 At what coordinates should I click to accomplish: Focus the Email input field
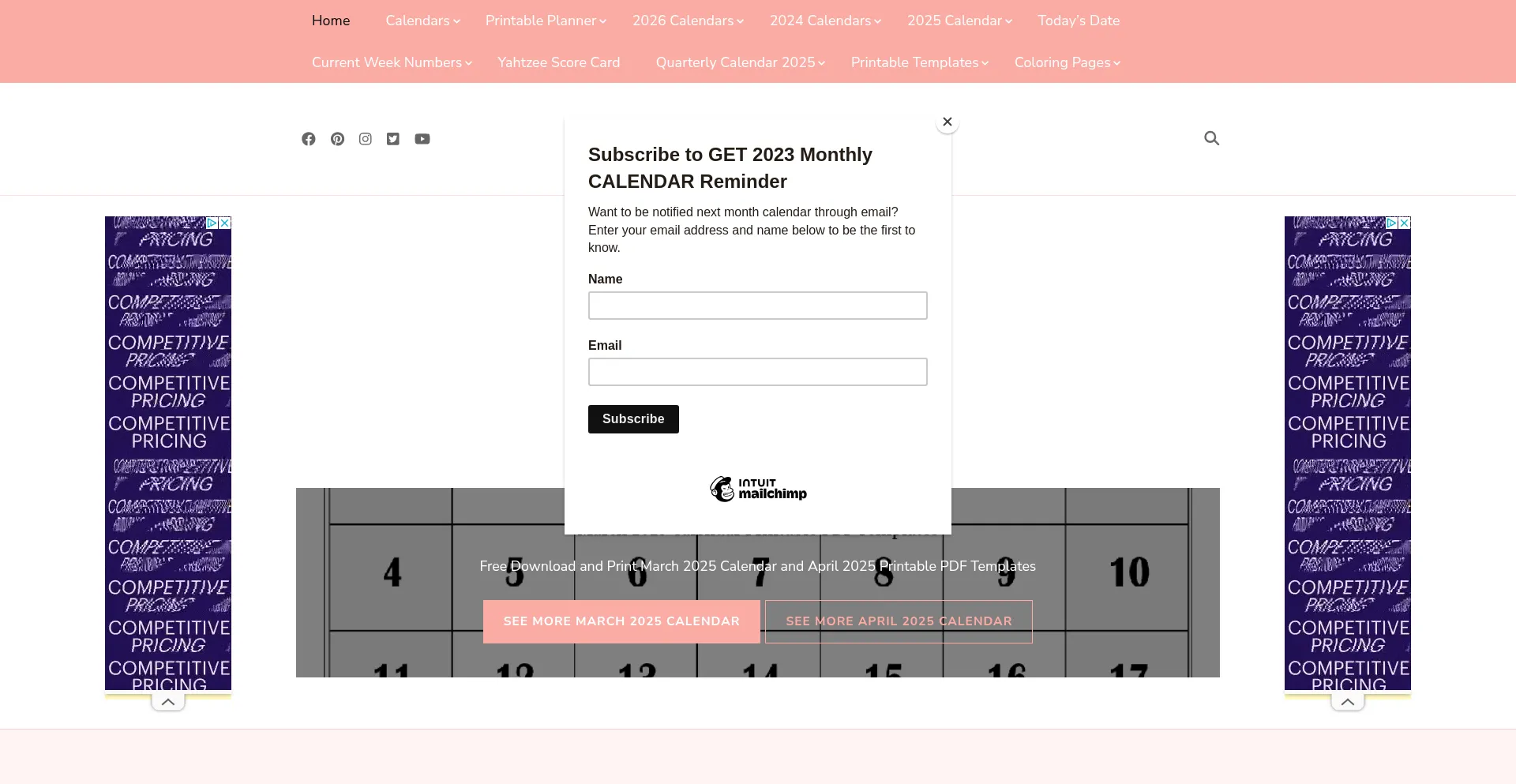758,372
